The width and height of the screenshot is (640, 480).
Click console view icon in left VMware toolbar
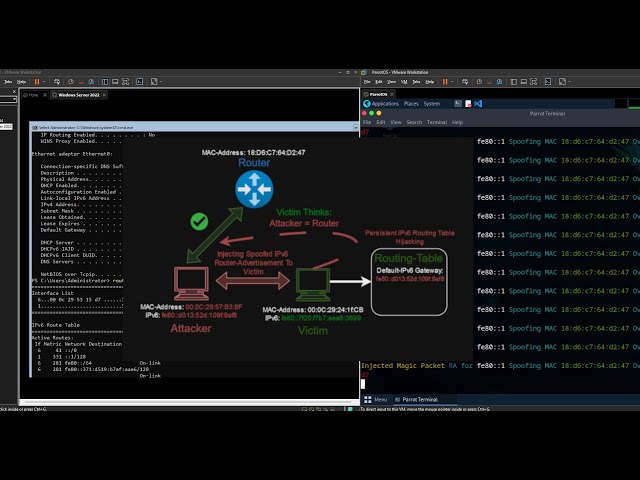[115, 82]
